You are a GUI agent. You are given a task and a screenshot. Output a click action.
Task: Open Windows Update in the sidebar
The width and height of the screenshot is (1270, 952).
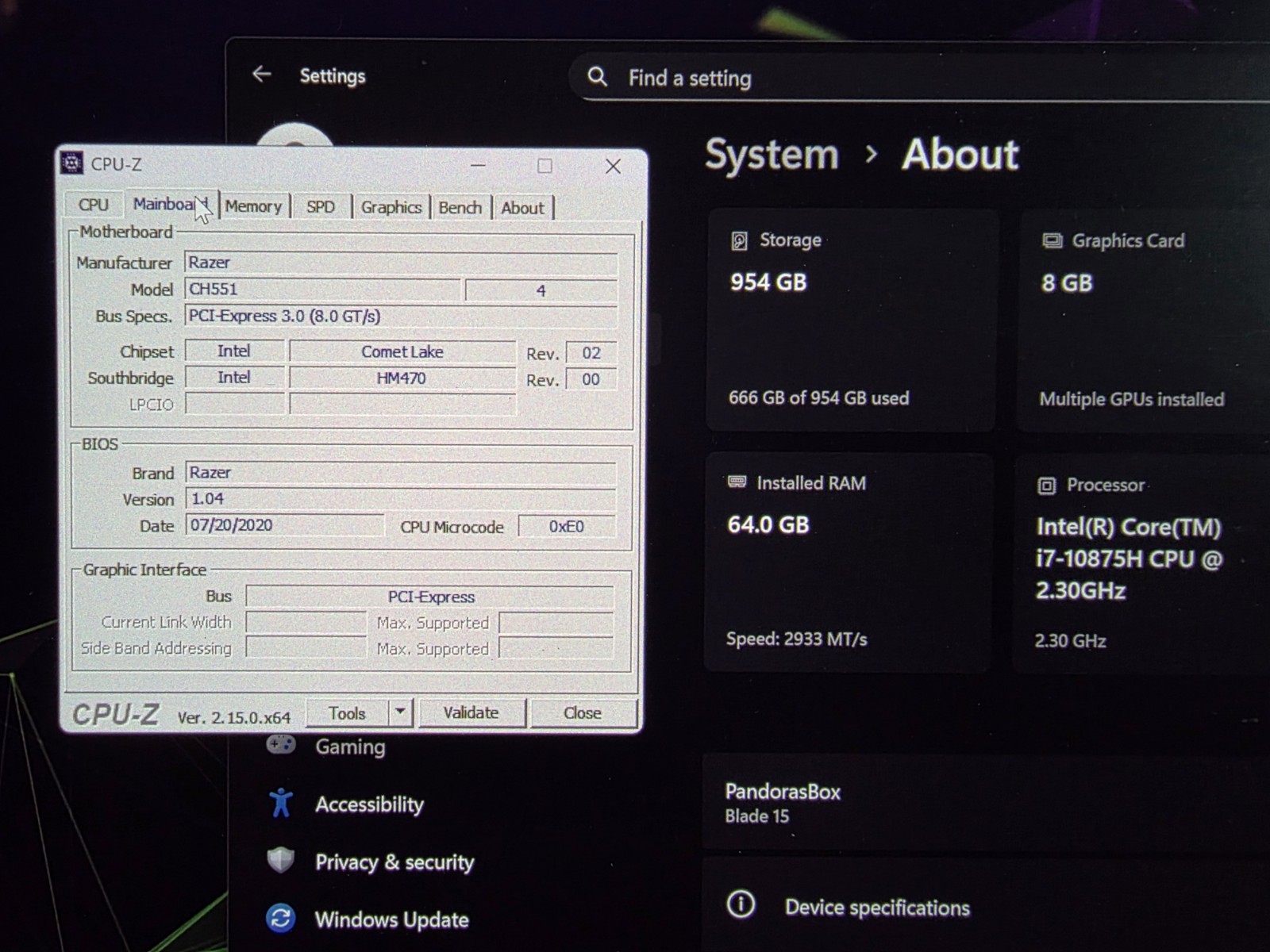[392, 919]
